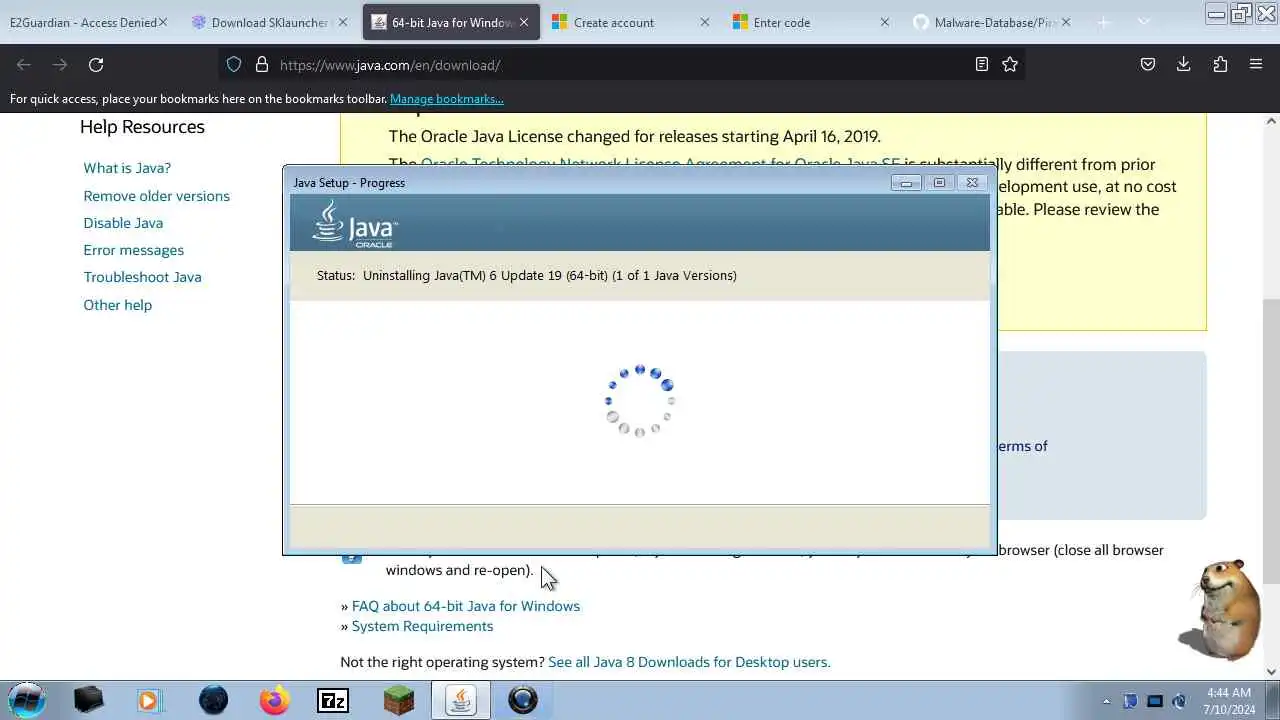Toggle Reader View in address bar
Viewport: 1280px width, 720px height.
coord(982,65)
